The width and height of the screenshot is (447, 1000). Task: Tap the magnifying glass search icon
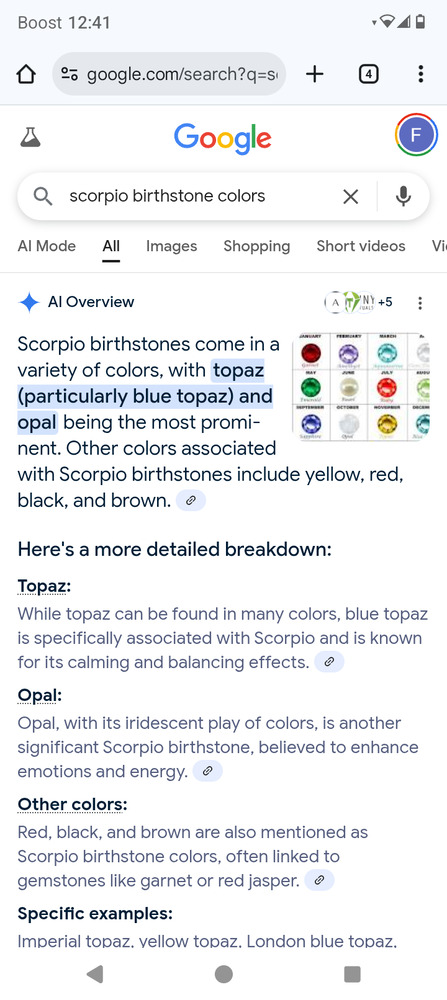pos(43,196)
